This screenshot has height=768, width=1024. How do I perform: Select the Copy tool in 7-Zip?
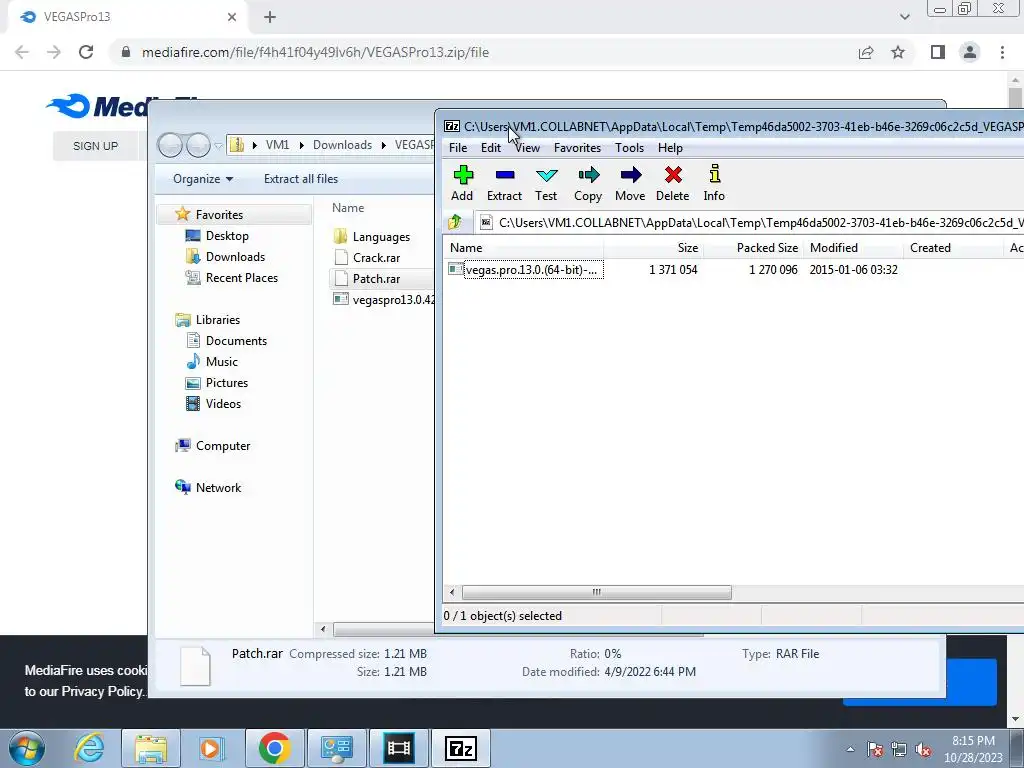588,184
